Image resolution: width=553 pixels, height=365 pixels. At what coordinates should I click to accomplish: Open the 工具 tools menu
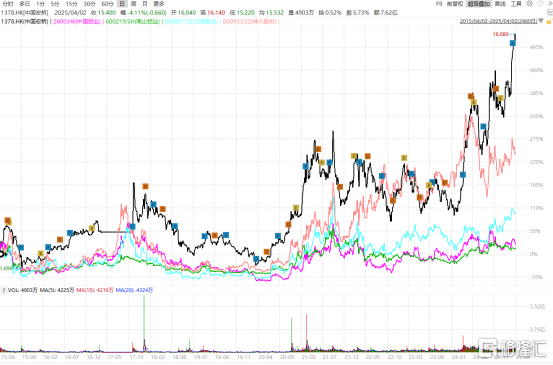pos(516,4)
